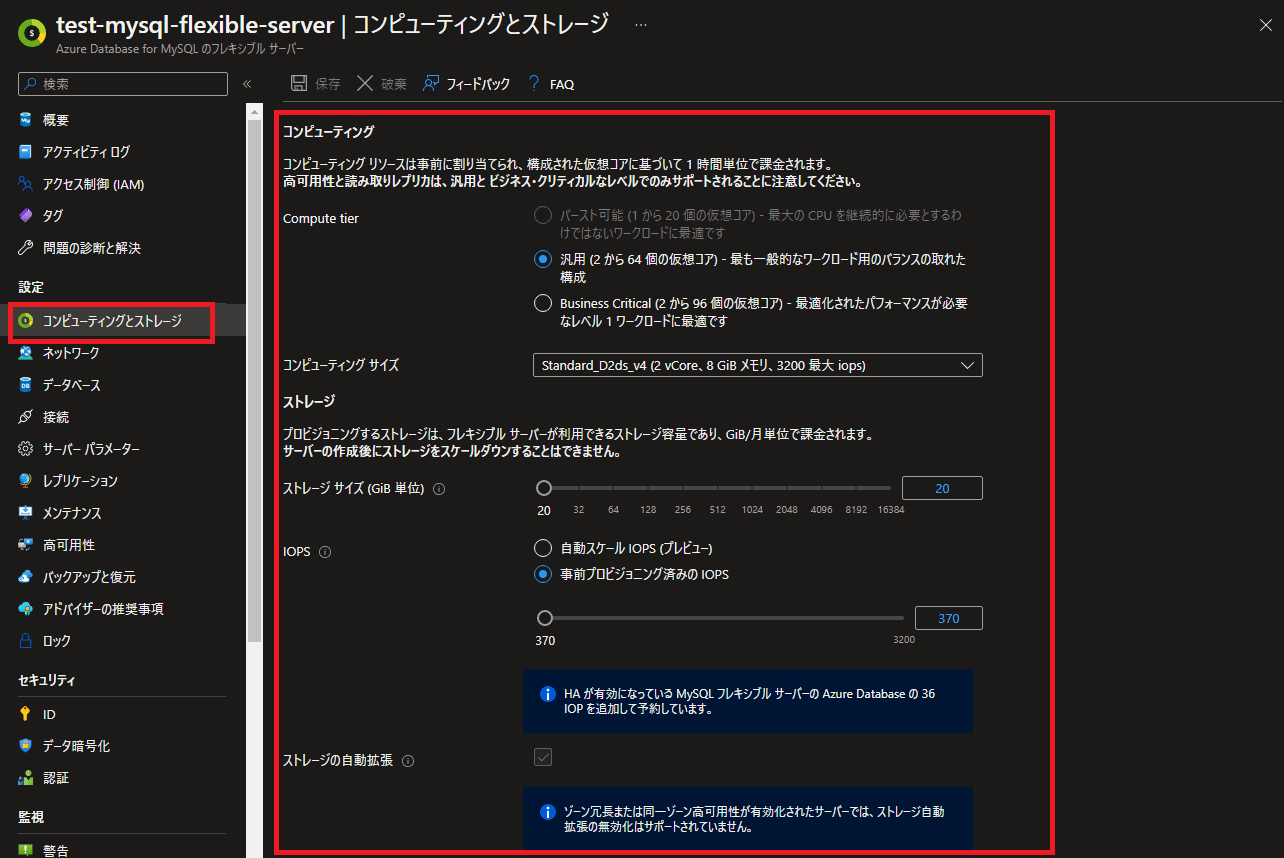Select 事前プロビジョニング済みの IOPS option
Image resolution: width=1284 pixels, height=858 pixels.
[542, 574]
